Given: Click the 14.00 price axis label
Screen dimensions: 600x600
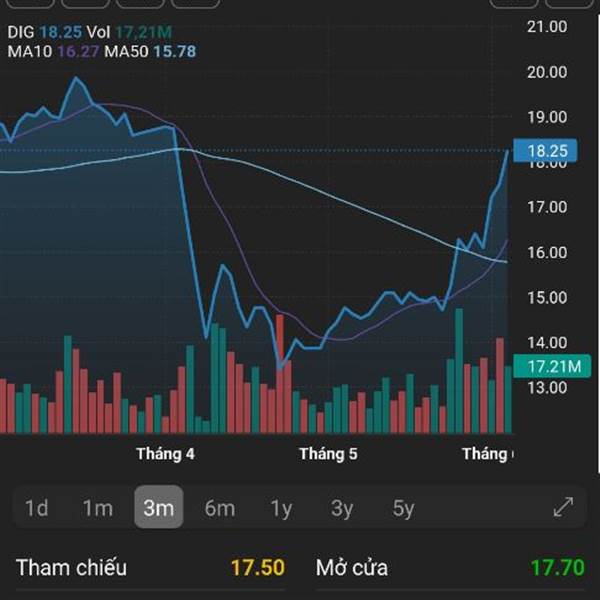Looking at the screenshot, I should click(547, 342).
